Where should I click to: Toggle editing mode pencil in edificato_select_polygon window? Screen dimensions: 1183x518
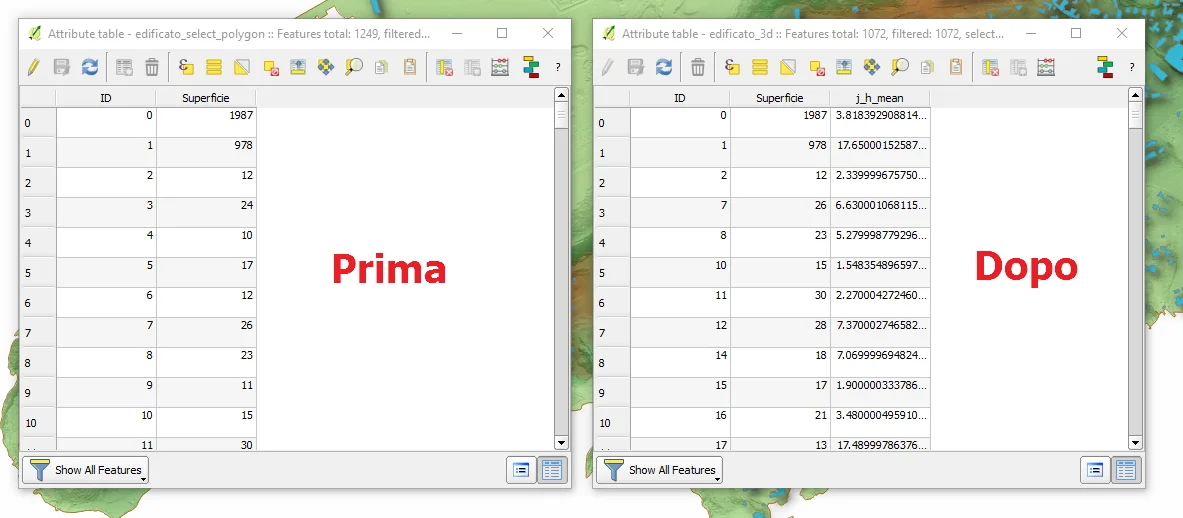[x=33, y=67]
